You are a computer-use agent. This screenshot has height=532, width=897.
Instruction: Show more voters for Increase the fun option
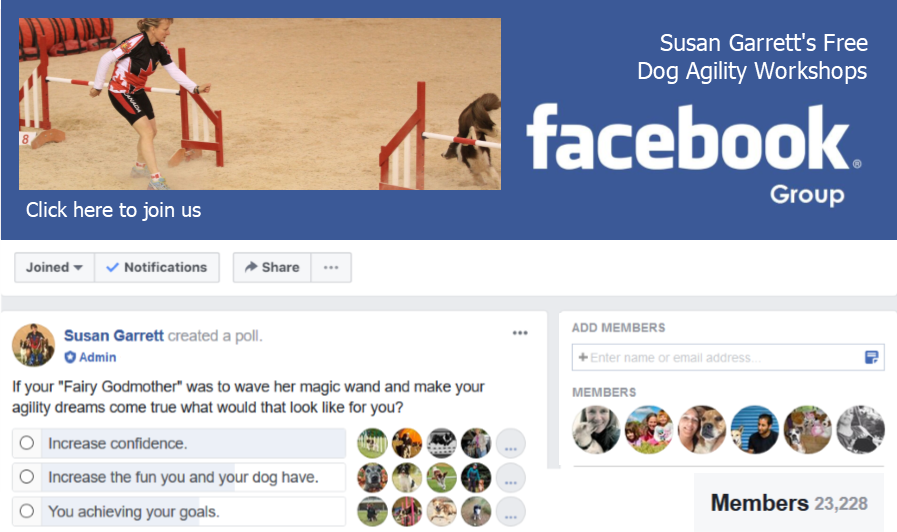click(511, 478)
